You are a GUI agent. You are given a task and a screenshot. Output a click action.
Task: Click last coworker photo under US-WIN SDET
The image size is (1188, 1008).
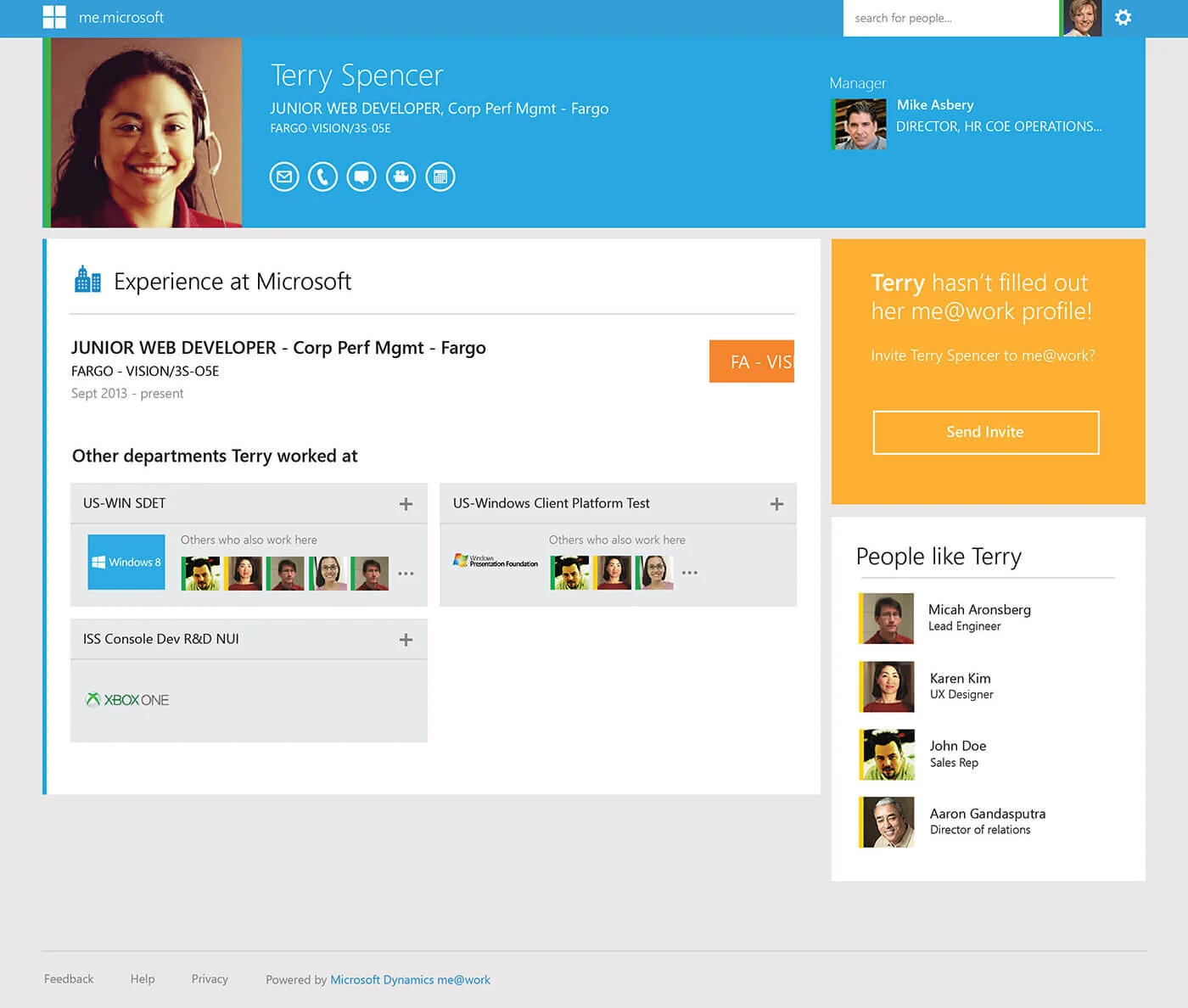click(x=370, y=574)
